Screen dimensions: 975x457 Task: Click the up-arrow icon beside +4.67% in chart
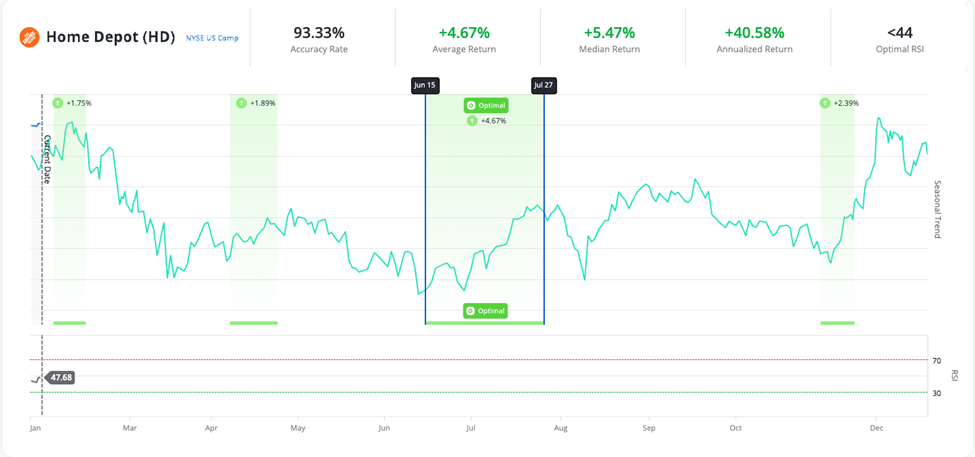(x=472, y=121)
